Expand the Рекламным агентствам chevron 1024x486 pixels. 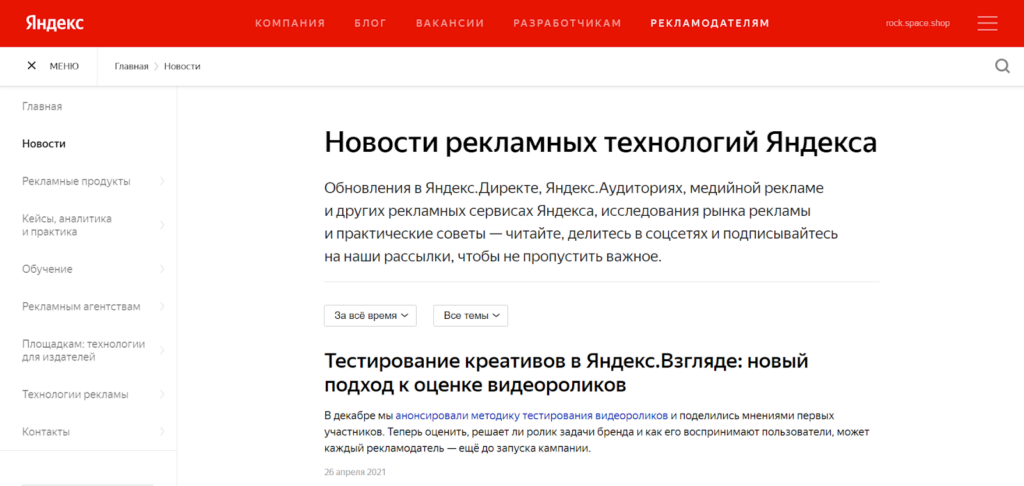161,306
